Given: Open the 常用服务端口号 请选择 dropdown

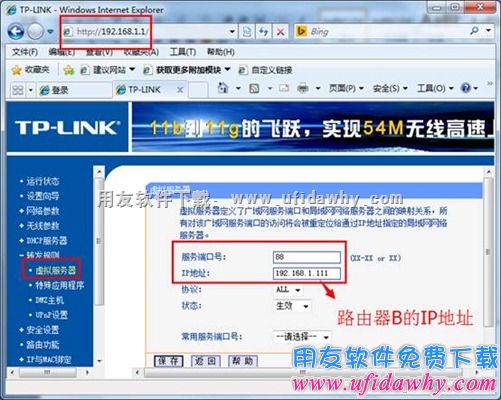Looking at the screenshot, I should pos(303,337).
